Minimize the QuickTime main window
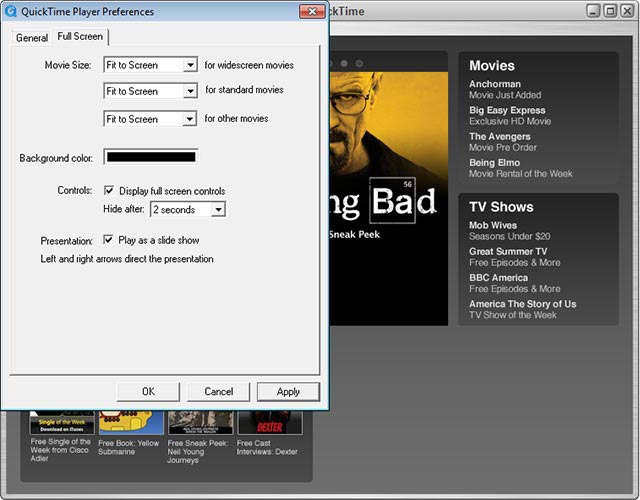Screen dimensions: 640x500 point(593,11)
